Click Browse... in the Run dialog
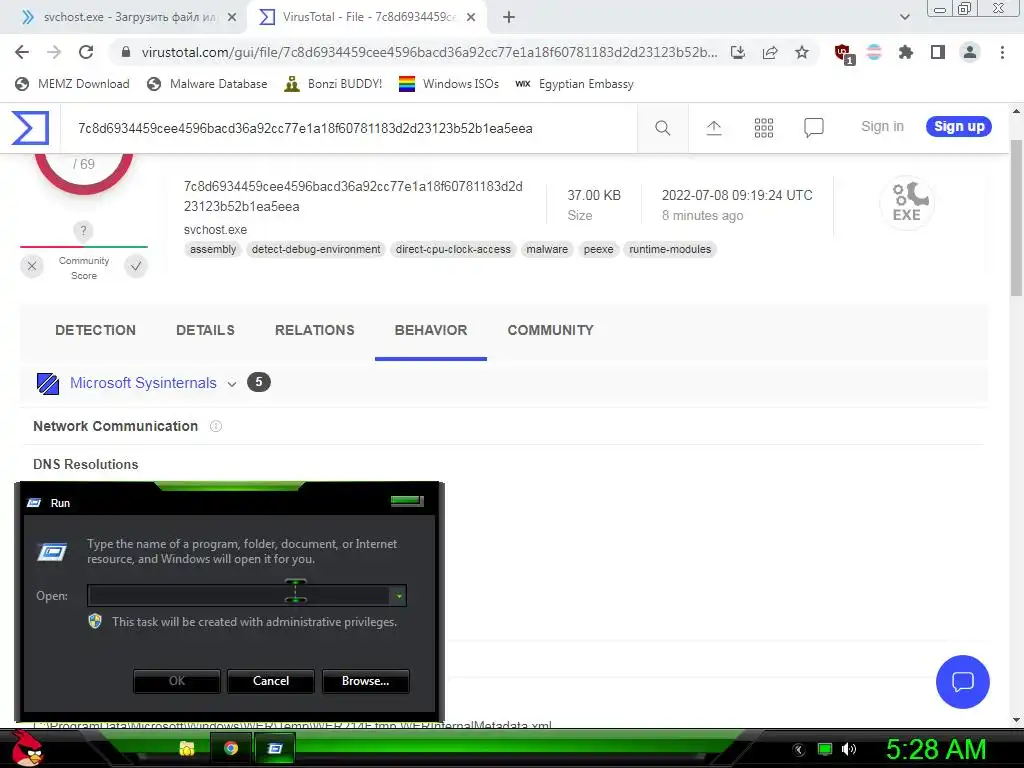This screenshot has height=768, width=1024. (x=366, y=681)
